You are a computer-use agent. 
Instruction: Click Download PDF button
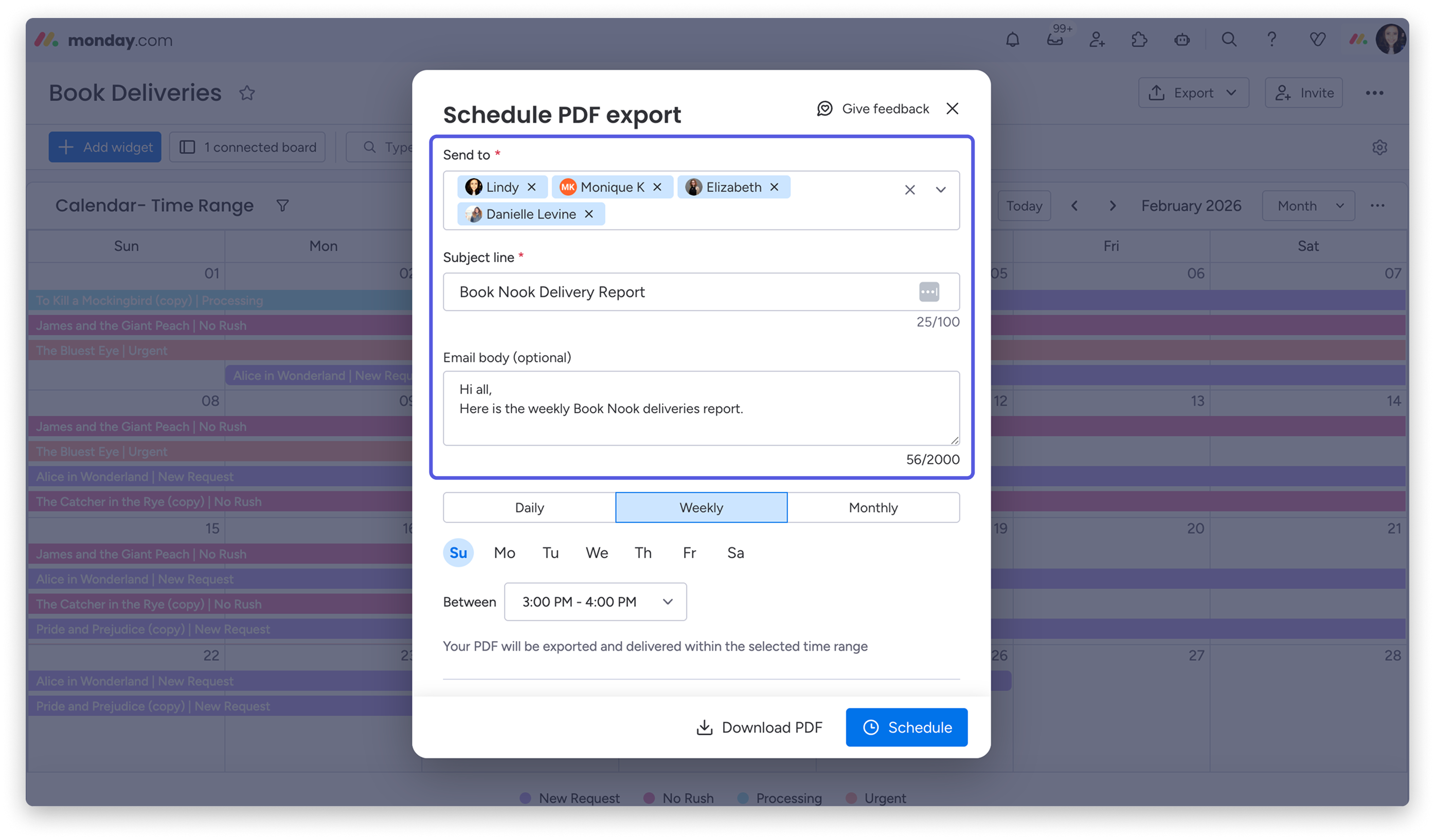click(760, 727)
